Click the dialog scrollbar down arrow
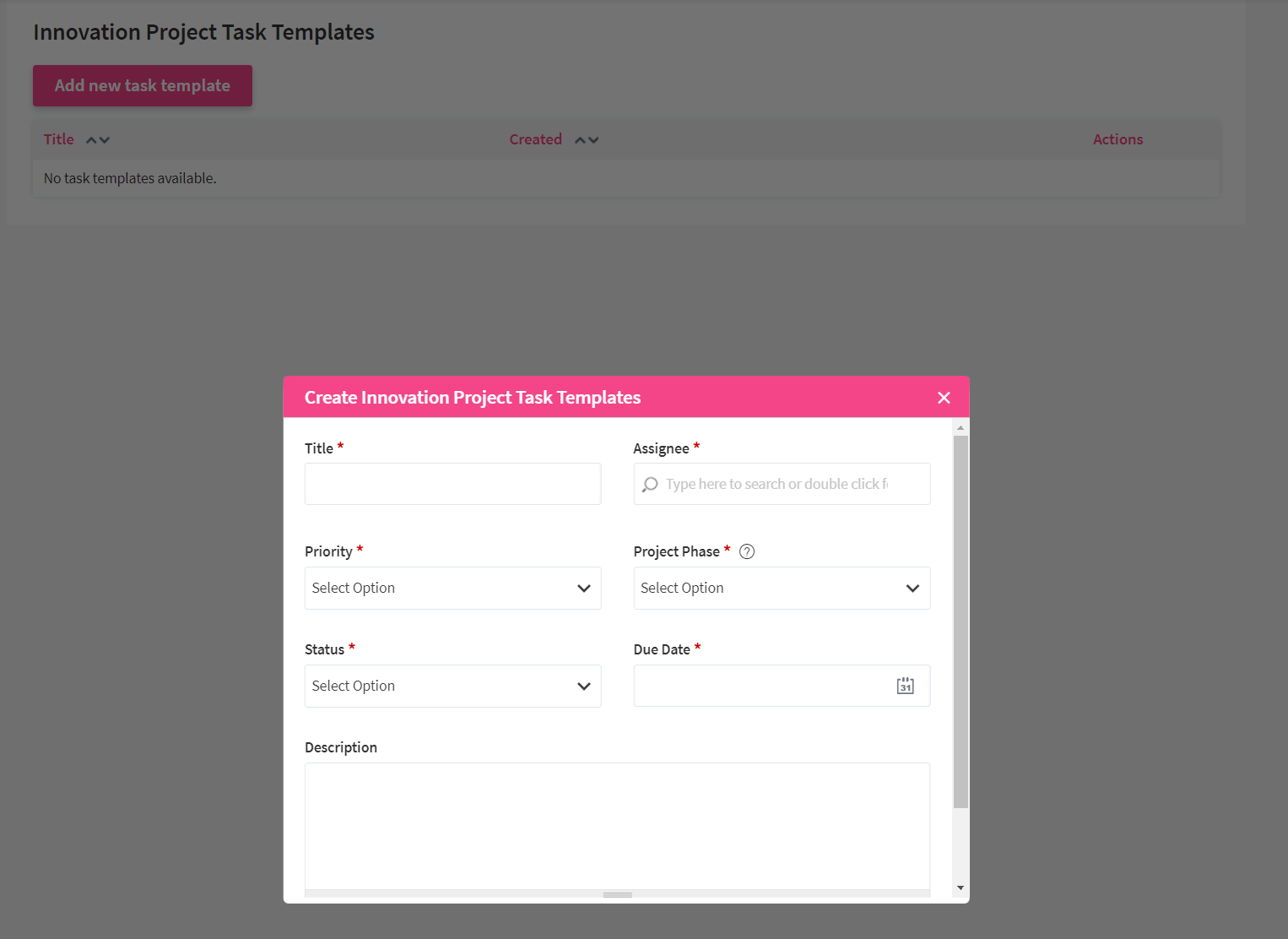Image resolution: width=1288 pixels, height=939 pixels. 961,887
